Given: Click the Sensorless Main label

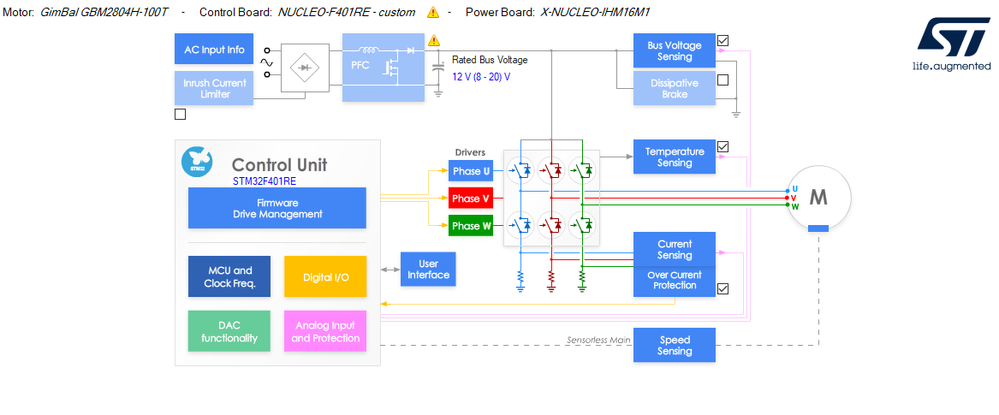Looking at the screenshot, I should click(x=598, y=340).
